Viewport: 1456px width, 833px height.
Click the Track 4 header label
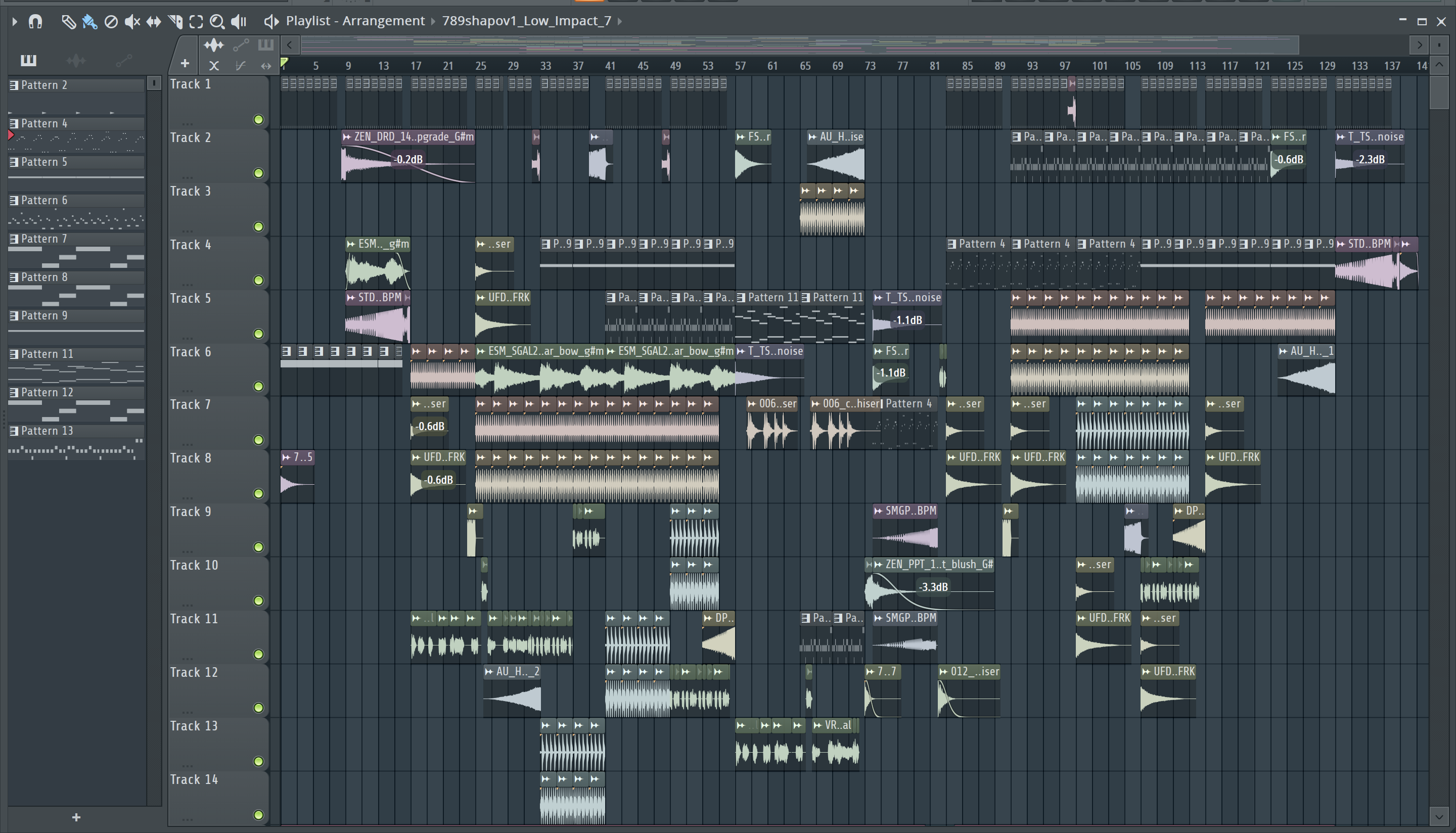pos(191,245)
